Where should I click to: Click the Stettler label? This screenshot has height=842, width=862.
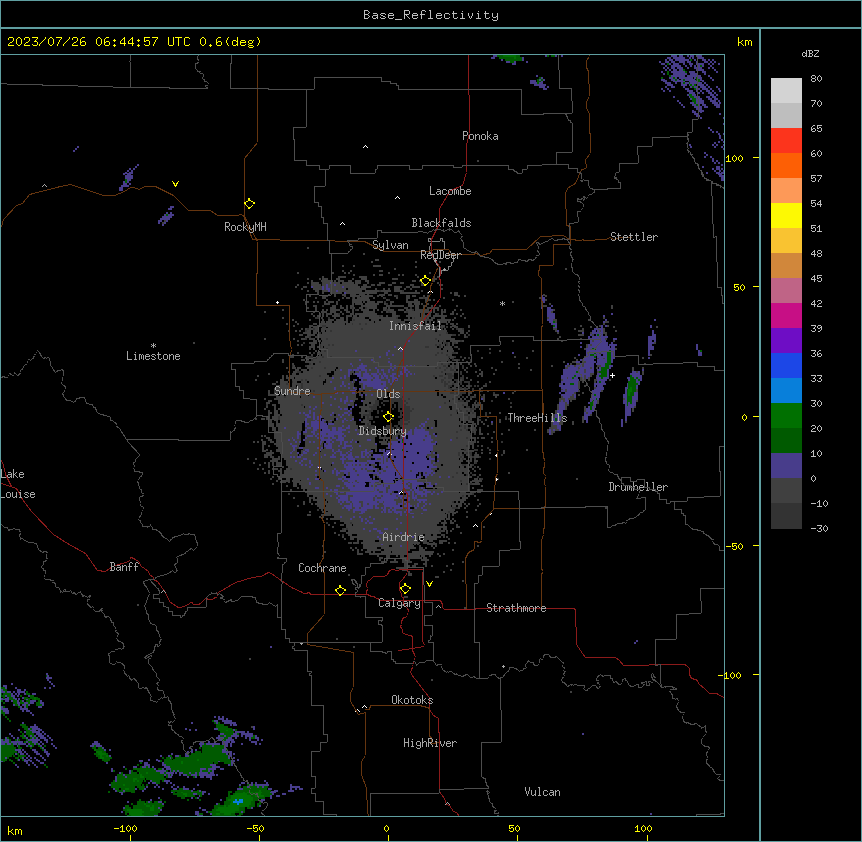[x=634, y=237]
